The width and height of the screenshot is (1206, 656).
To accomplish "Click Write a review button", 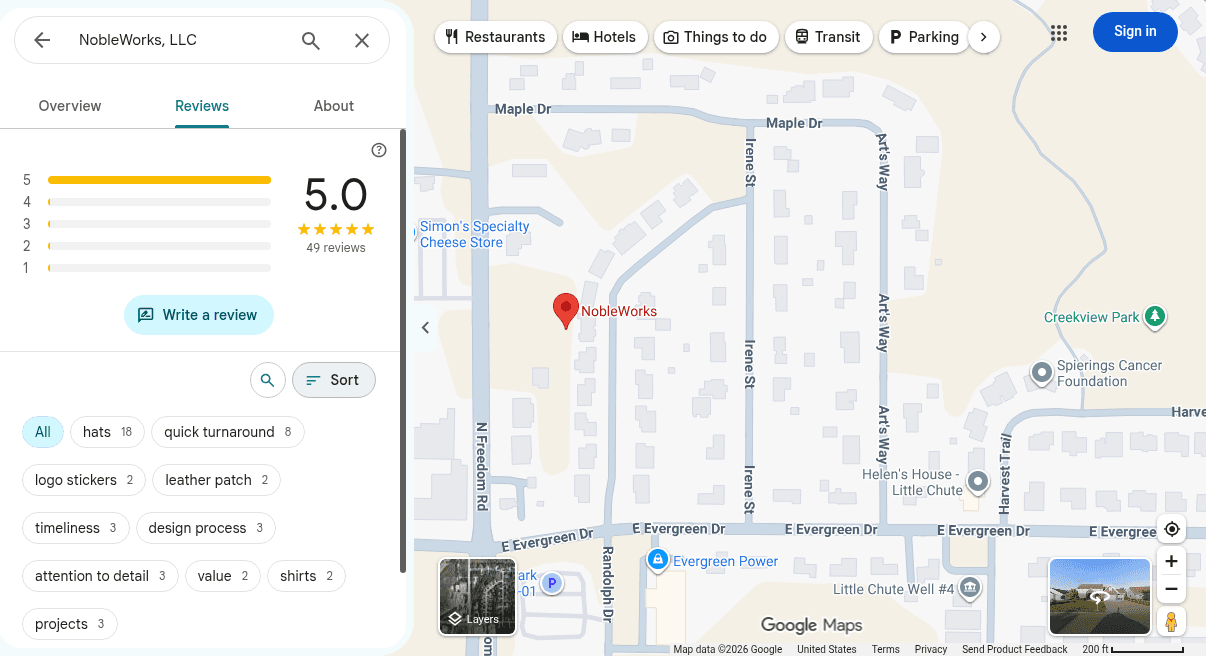I will [x=199, y=315].
